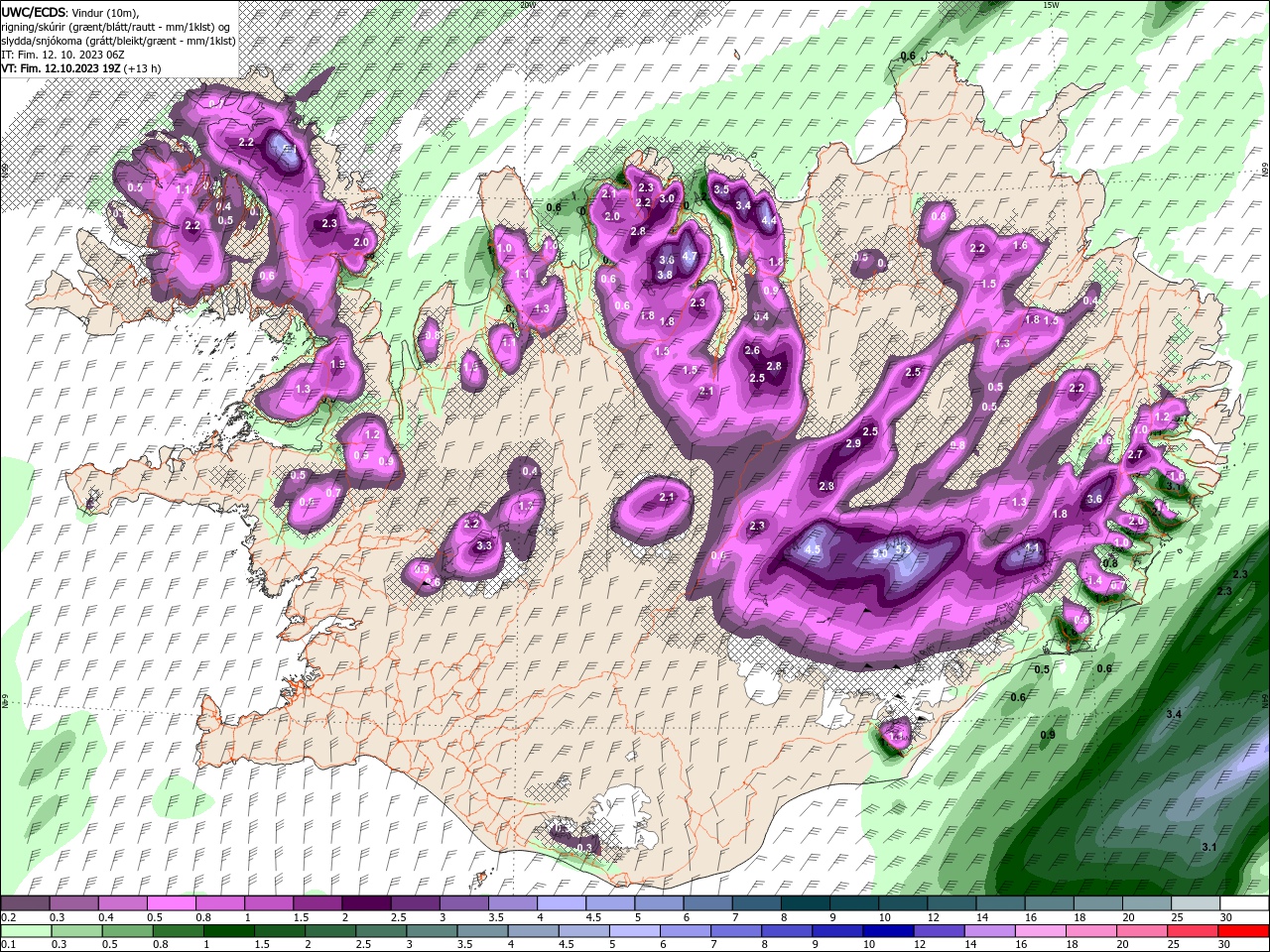Click the '4.7' precipitation value on the map
This screenshot has height=952, width=1270.
690,255
